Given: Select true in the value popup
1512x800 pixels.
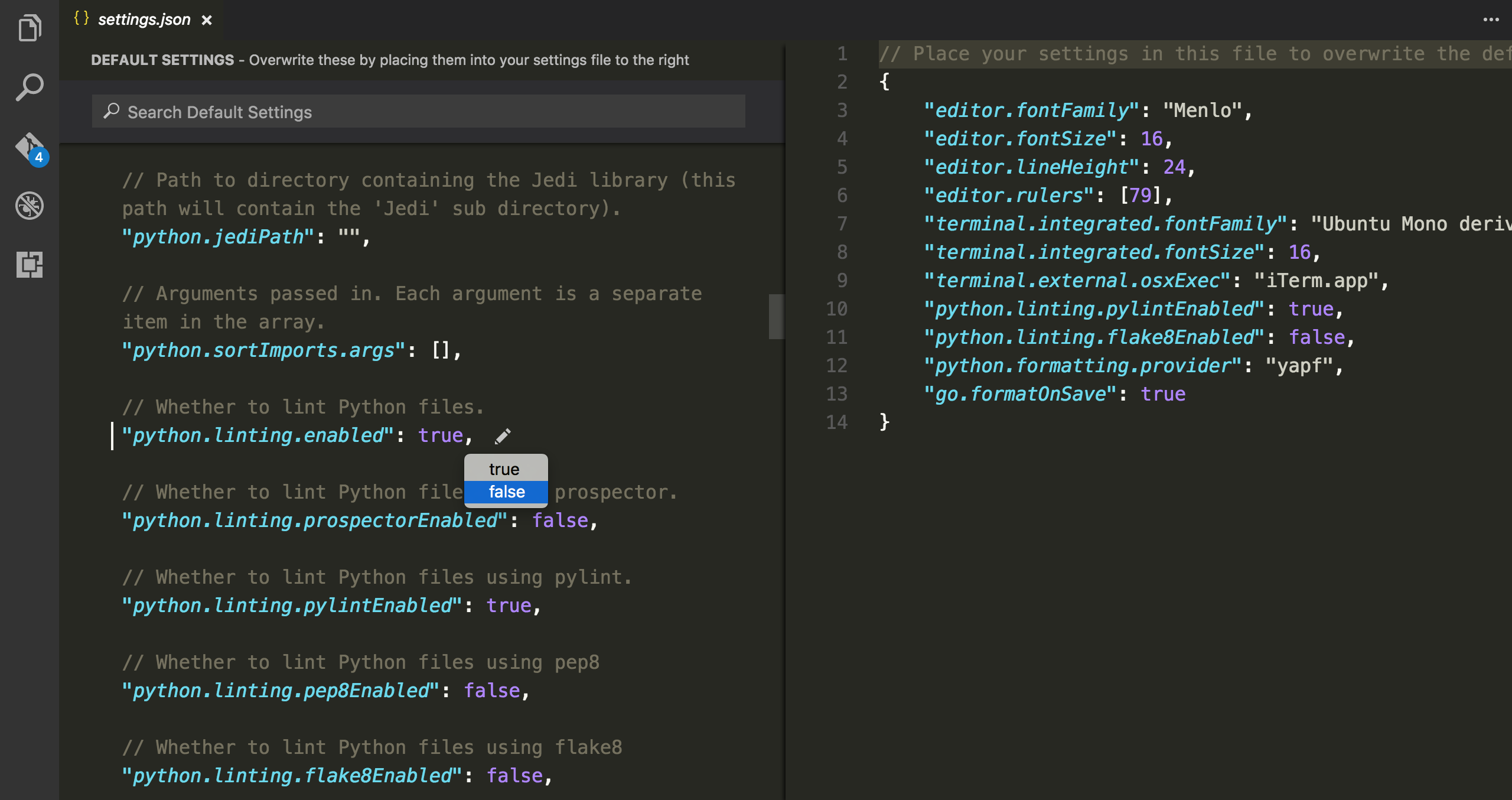Looking at the screenshot, I should pos(504,469).
